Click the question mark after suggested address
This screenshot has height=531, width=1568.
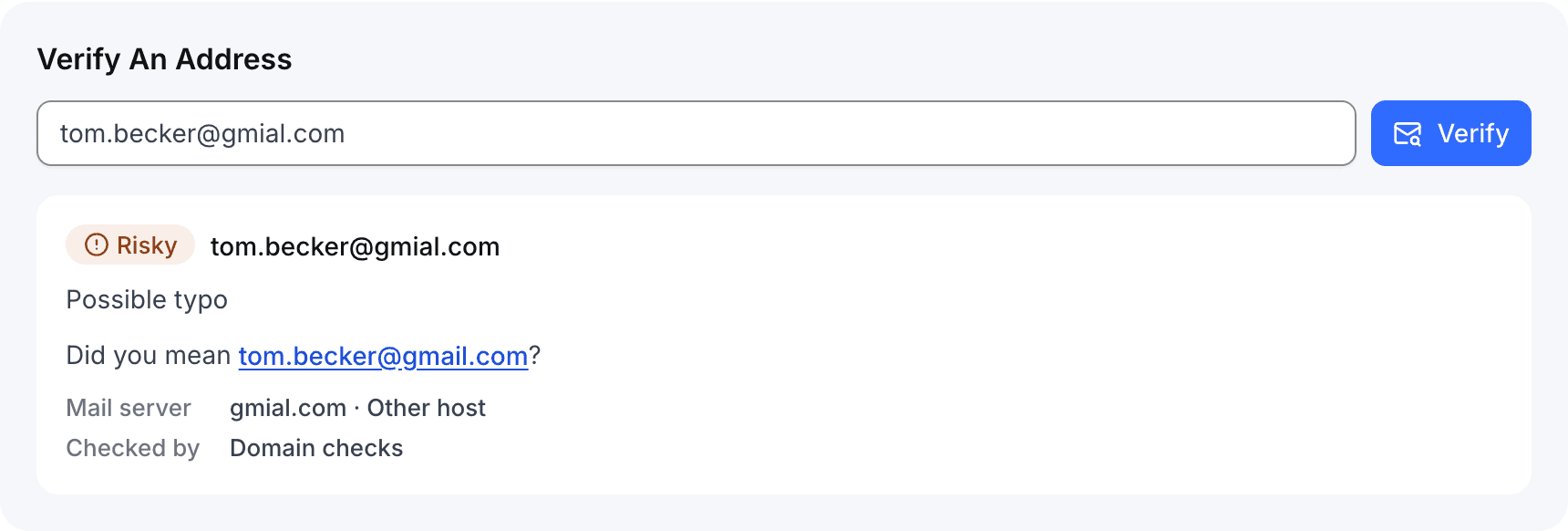point(535,356)
